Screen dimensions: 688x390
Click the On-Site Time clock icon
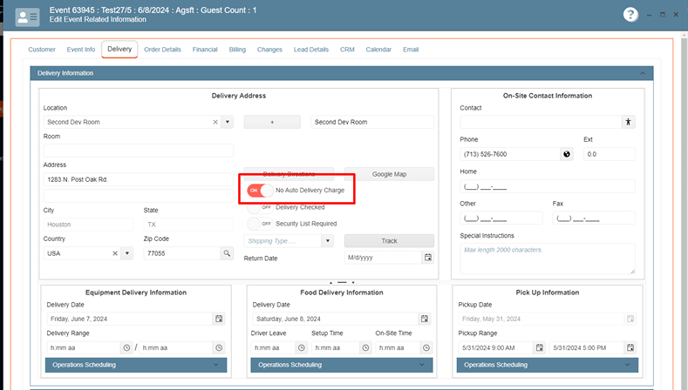[x=426, y=347]
